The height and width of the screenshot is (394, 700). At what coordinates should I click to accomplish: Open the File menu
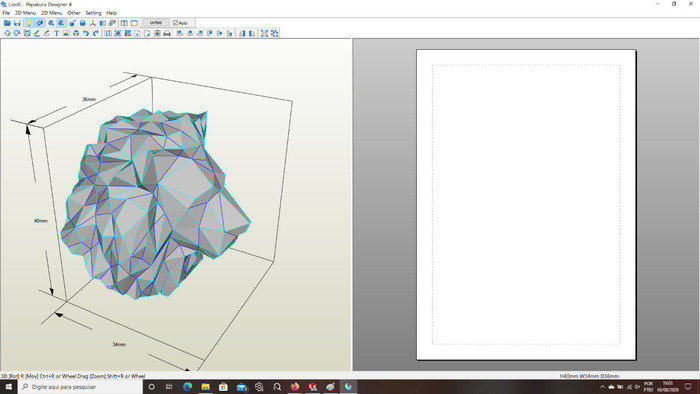coord(6,13)
